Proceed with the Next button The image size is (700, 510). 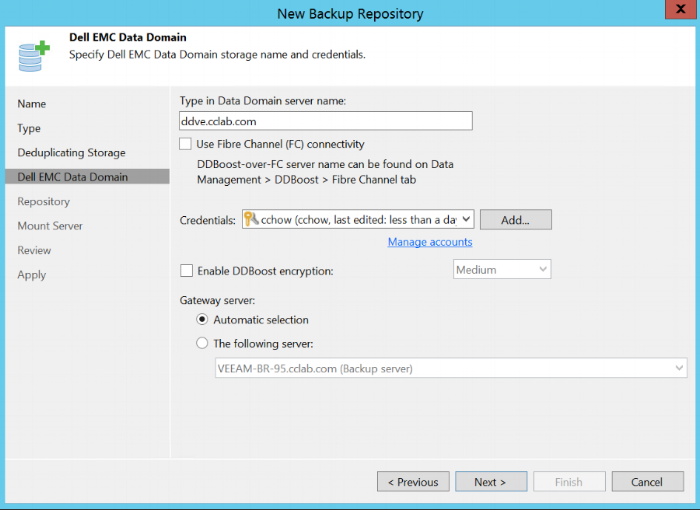click(491, 482)
